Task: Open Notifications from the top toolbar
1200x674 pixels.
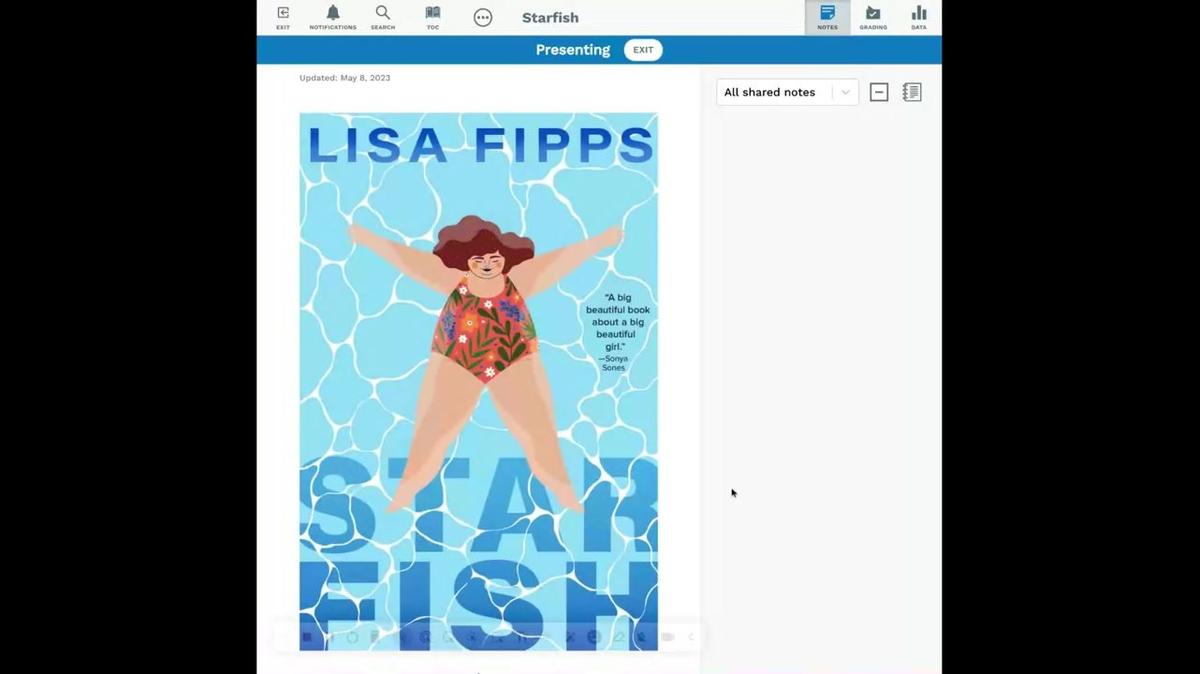Action: (x=333, y=15)
